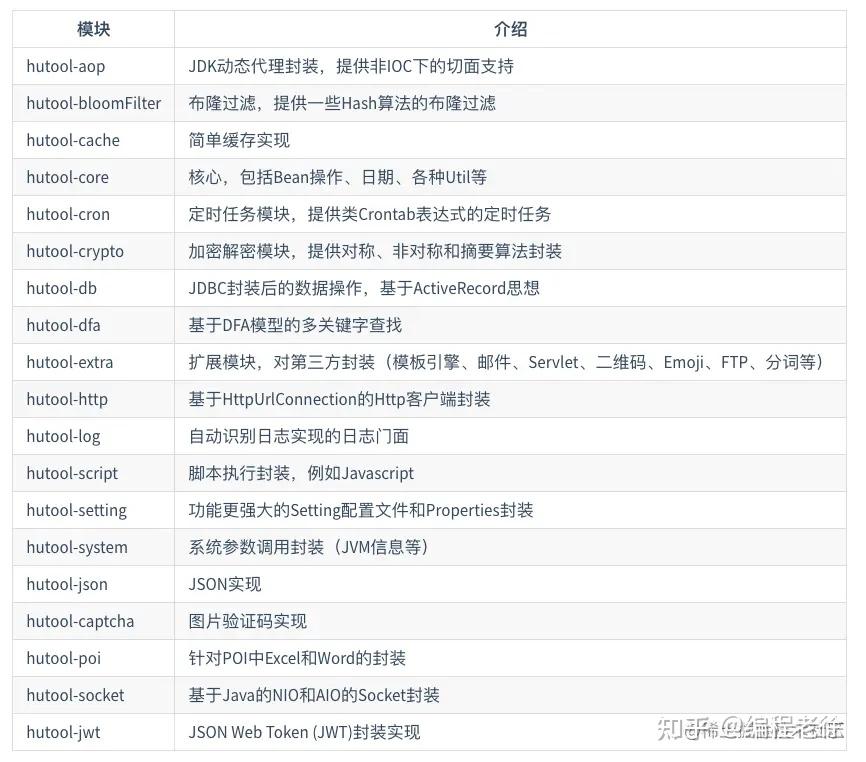
Task: Select the hutool-extra module name
Action: point(70,362)
